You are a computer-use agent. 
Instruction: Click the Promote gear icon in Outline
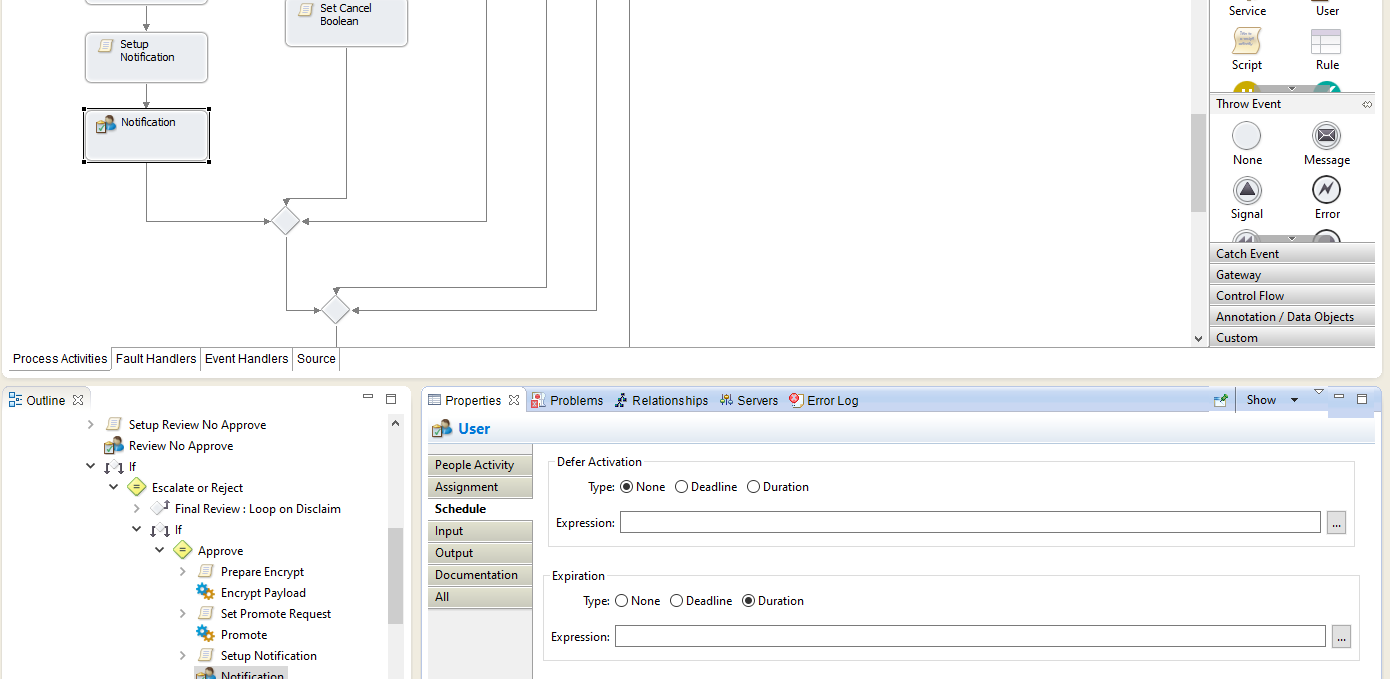(206, 635)
